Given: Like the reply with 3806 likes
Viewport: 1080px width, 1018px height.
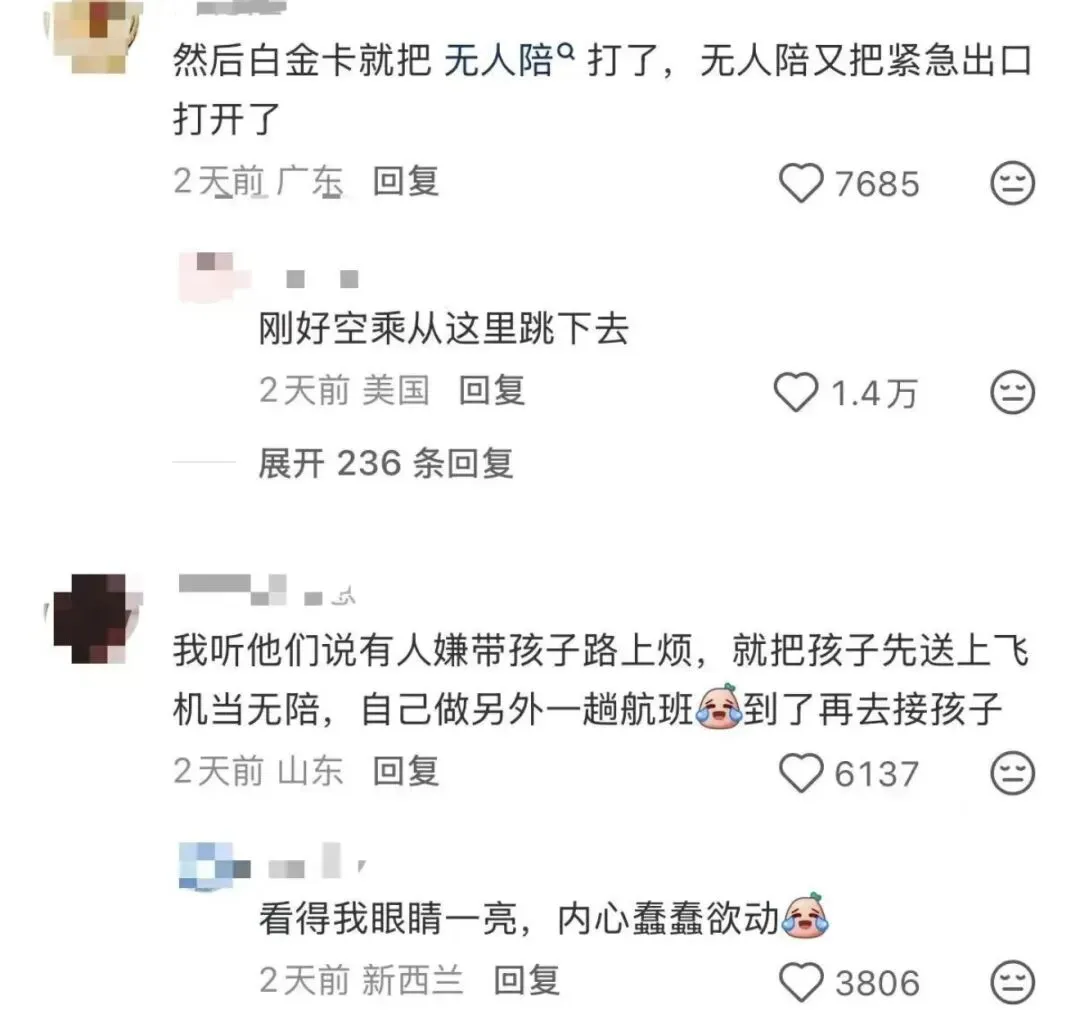Looking at the screenshot, I should [x=801, y=981].
